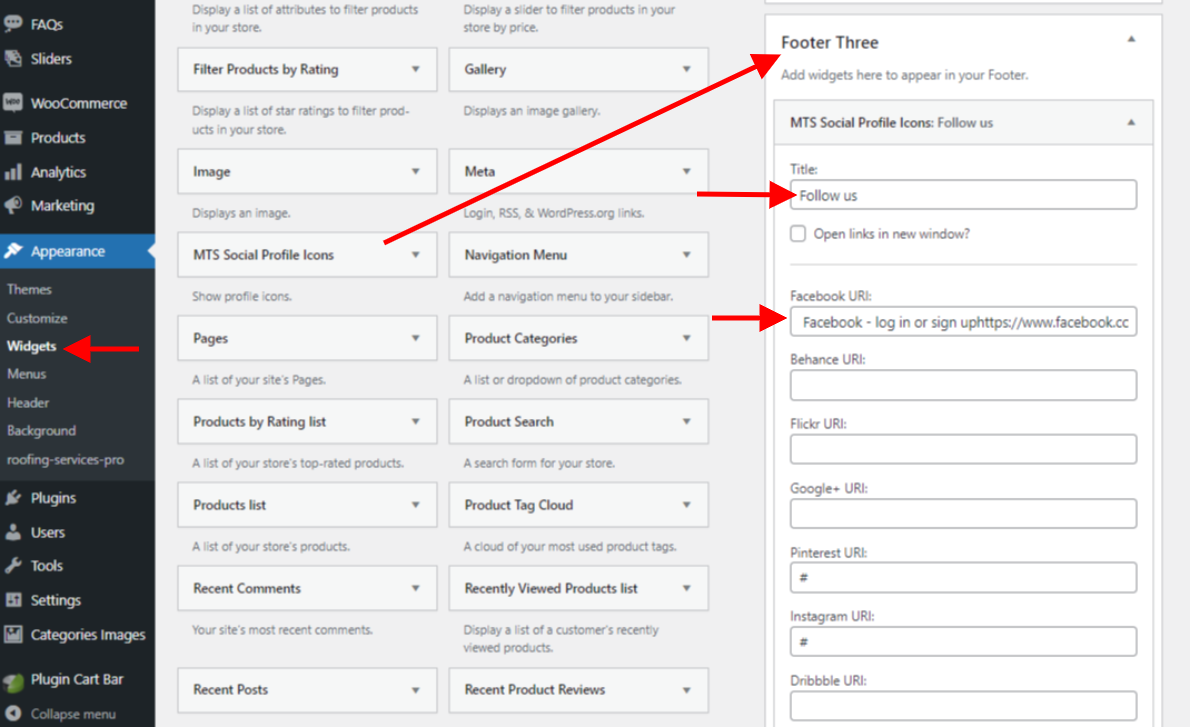Open the roofing-services-pro submenu item
This screenshot has height=727, width=1190.
(x=65, y=460)
